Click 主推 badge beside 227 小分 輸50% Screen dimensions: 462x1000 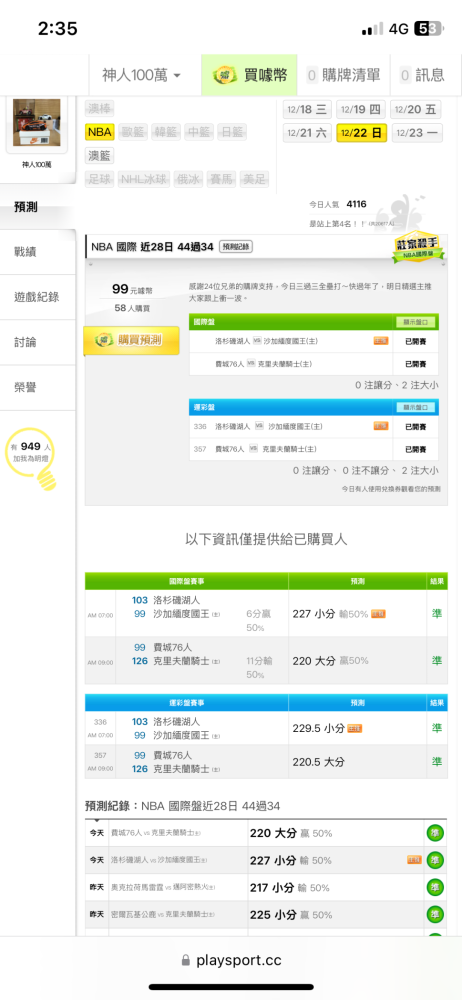coord(378,614)
